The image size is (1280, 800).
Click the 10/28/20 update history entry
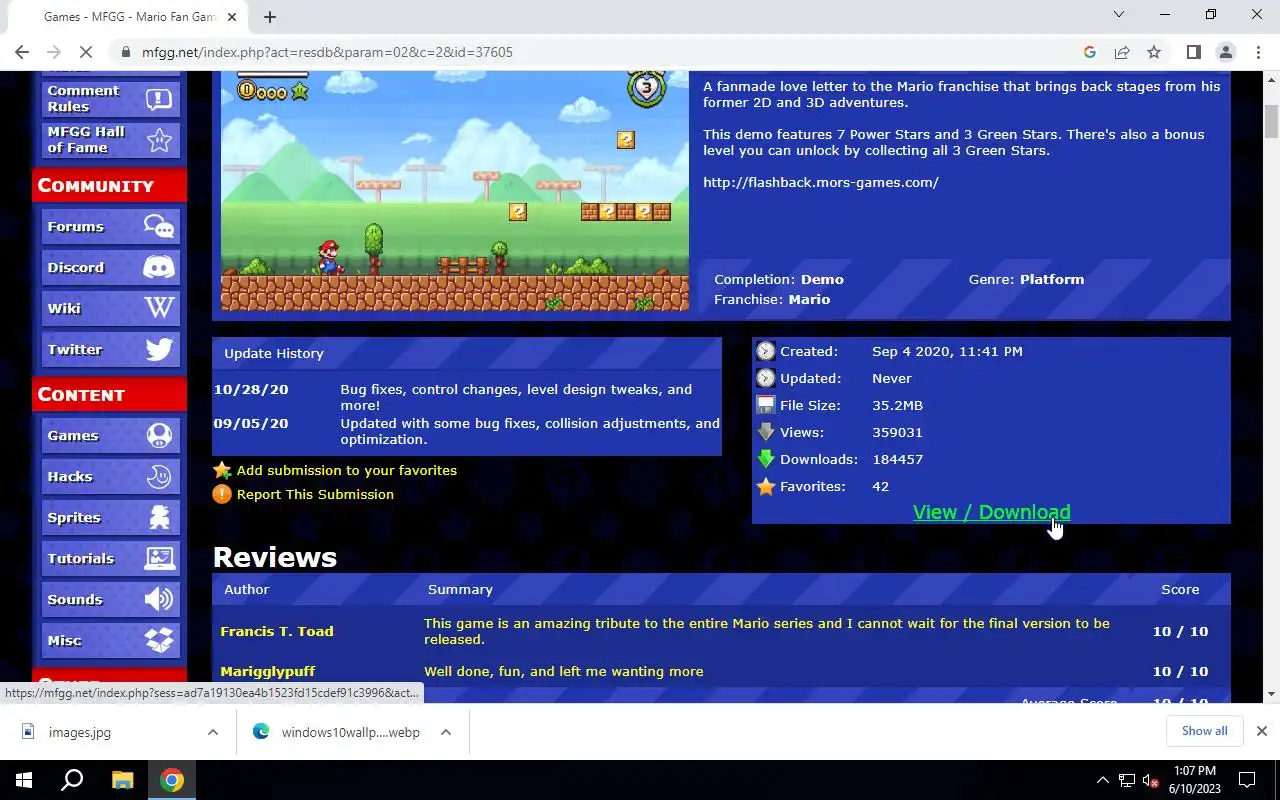click(x=466, y=397)
